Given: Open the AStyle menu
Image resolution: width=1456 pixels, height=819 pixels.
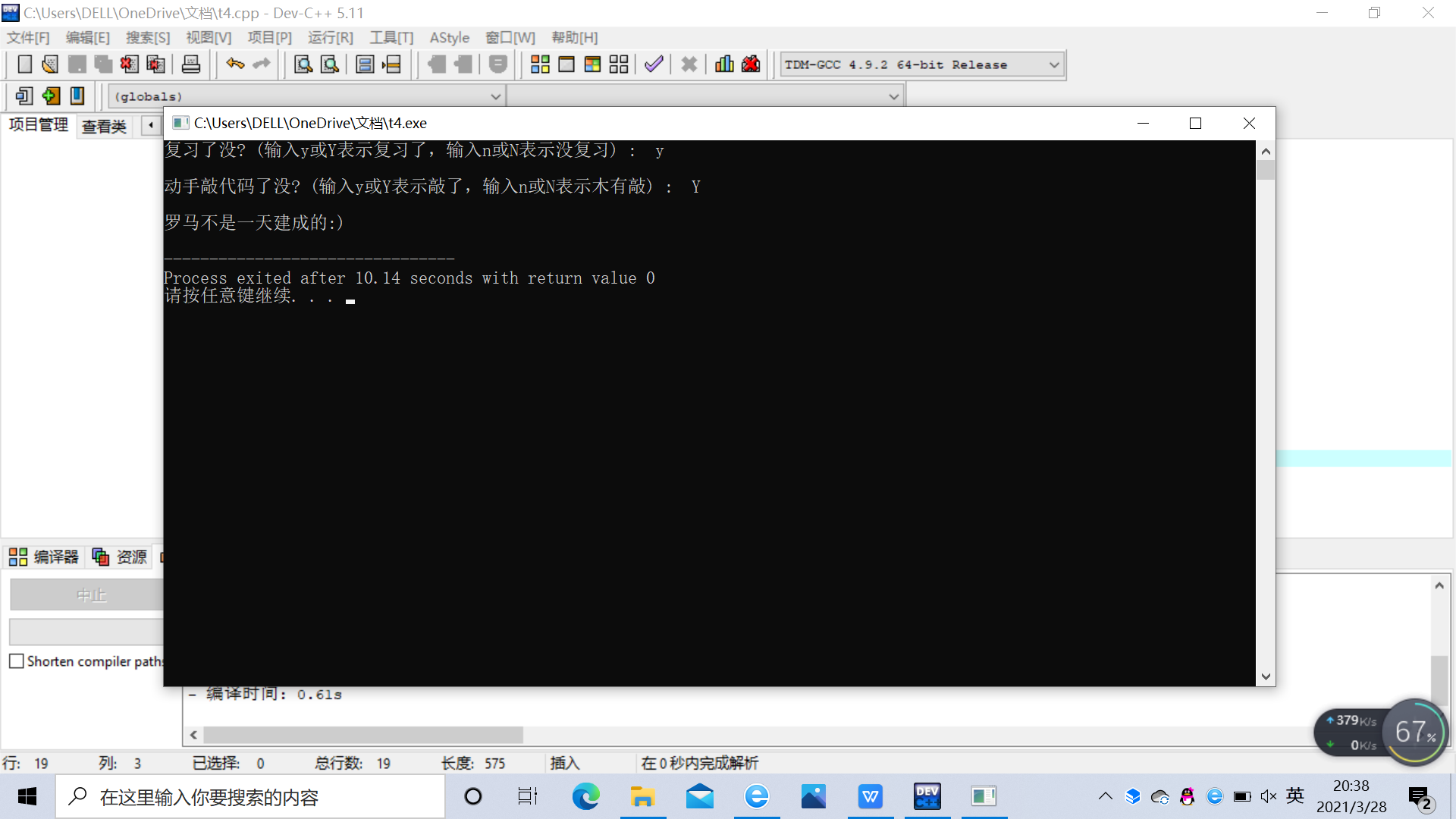Looking at the screenshot, I should click(449, 38).
